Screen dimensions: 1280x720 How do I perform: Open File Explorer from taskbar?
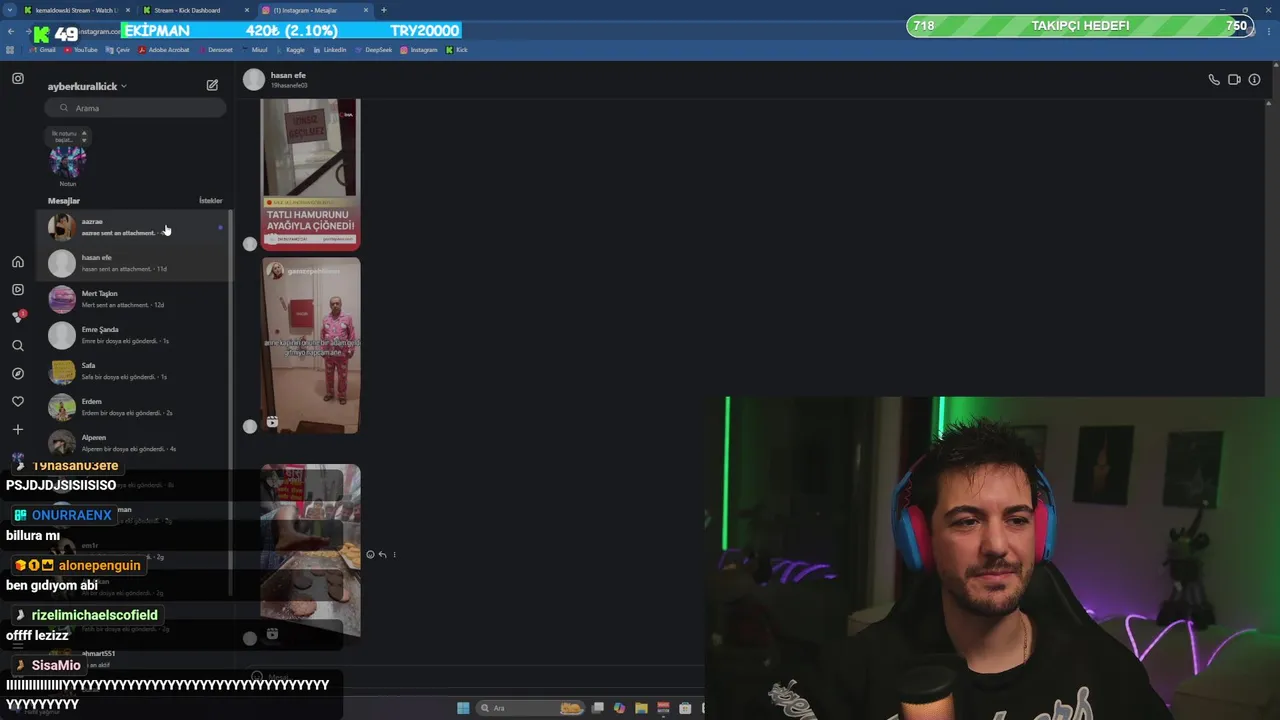pos(641,708)
